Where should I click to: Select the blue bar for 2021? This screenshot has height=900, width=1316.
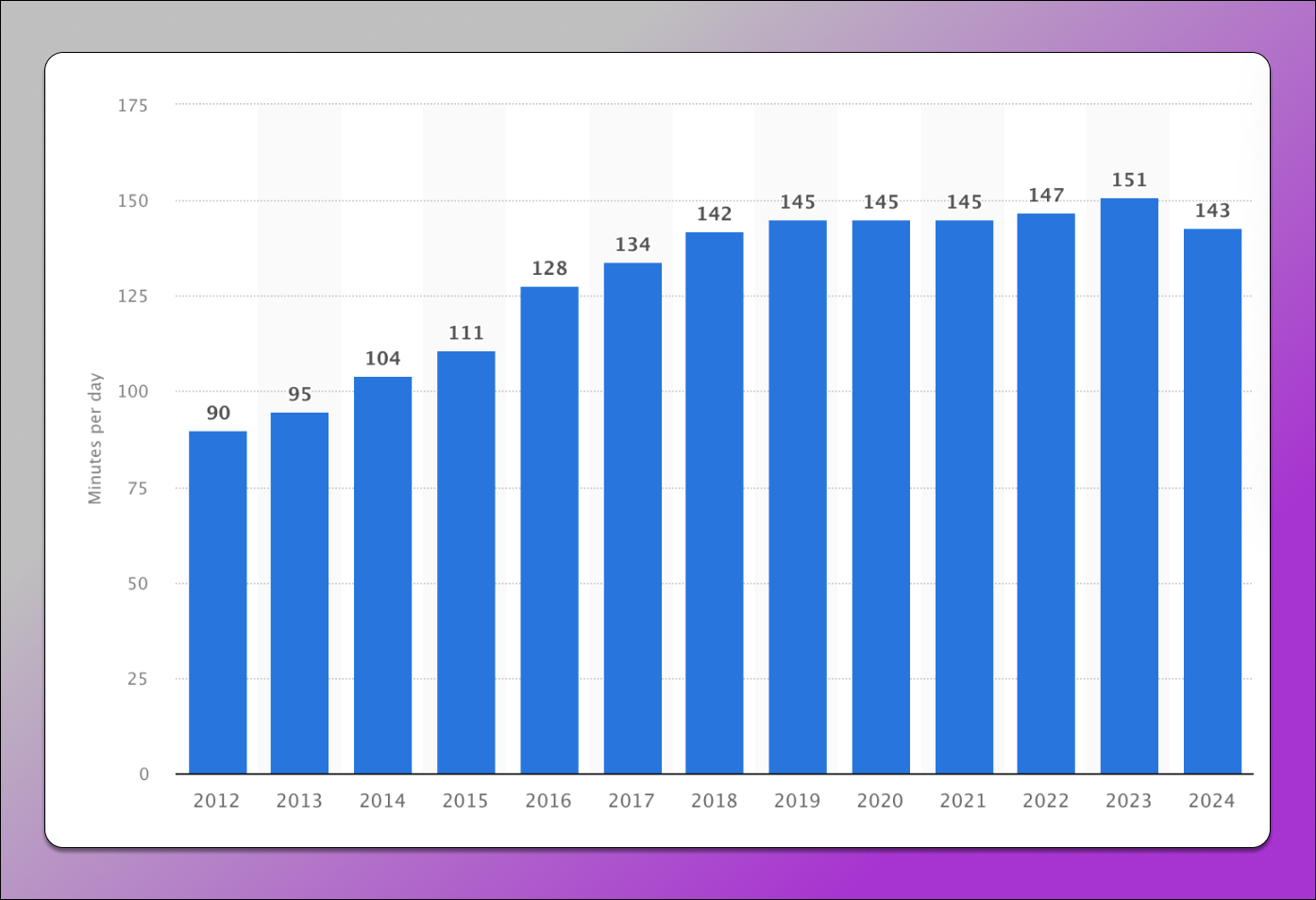coord(964,497)
